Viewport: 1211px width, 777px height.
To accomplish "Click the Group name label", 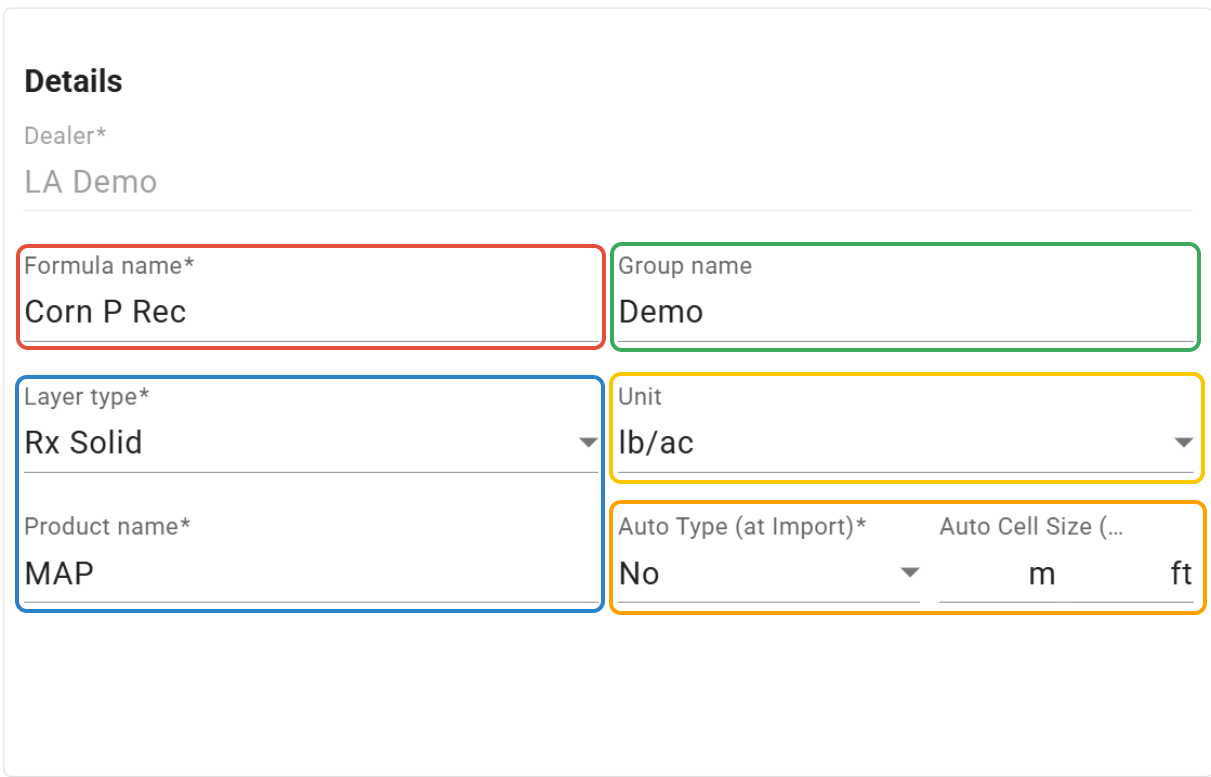I will pyautogui.click(x=685, y=266).
